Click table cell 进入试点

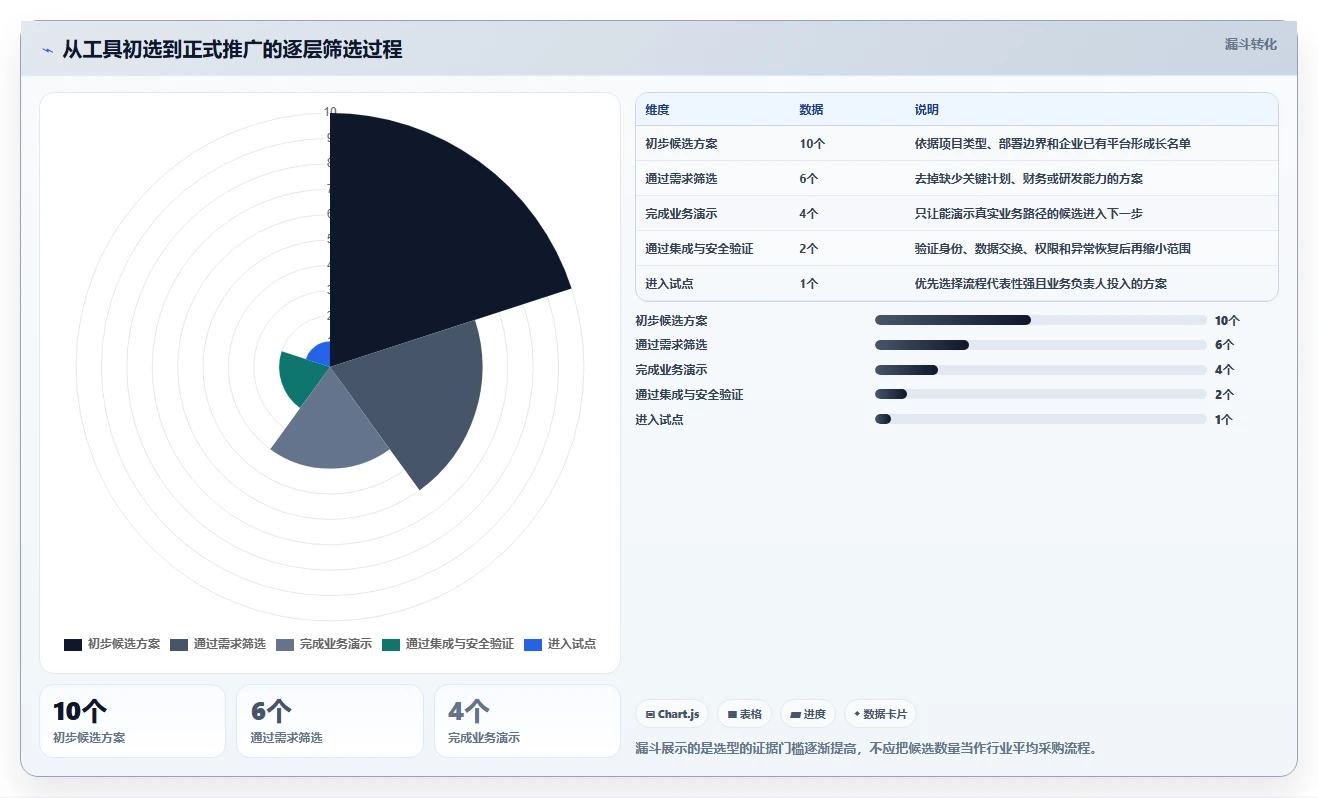pos(669,284)
